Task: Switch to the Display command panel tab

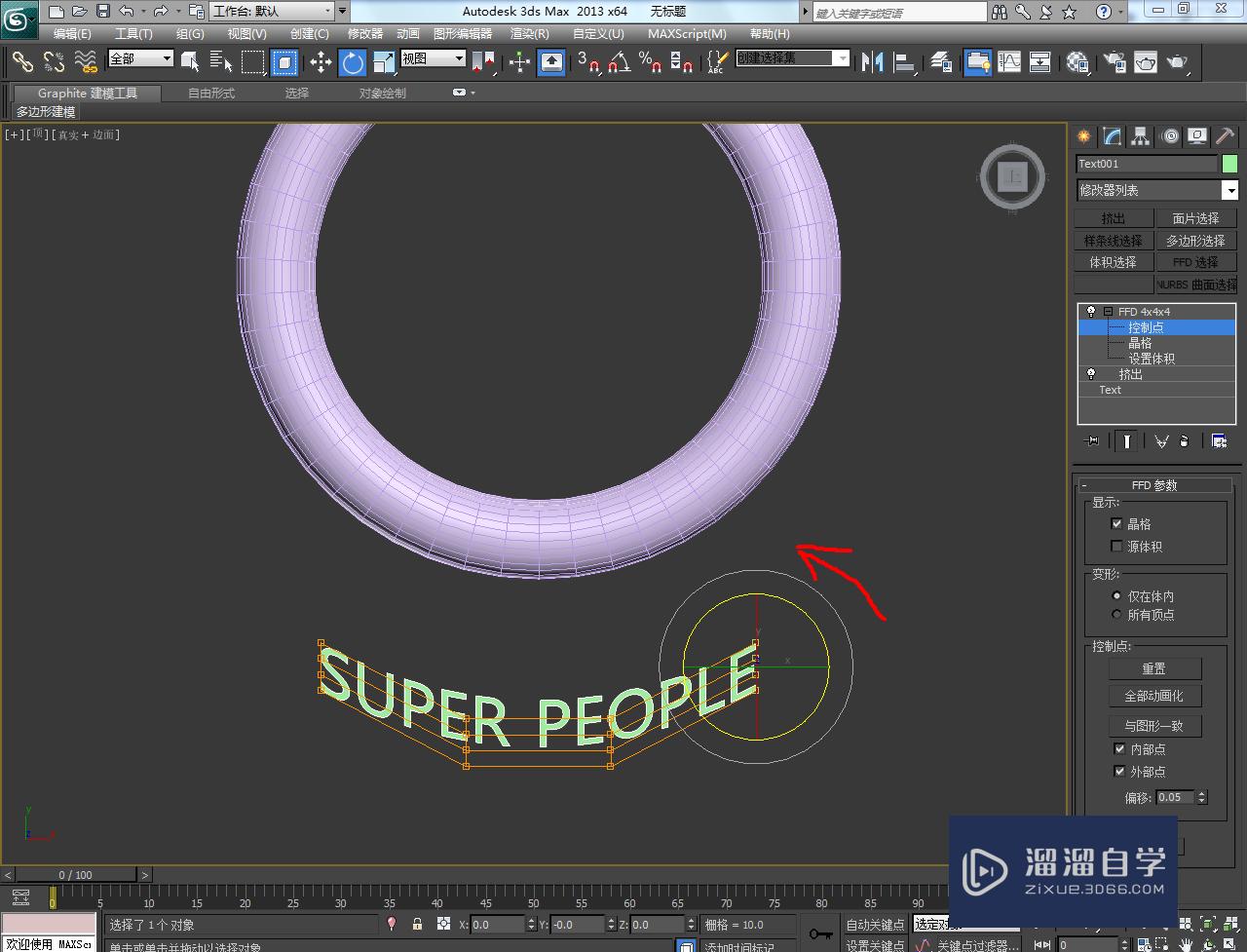Action: [x=1198, y=136]
